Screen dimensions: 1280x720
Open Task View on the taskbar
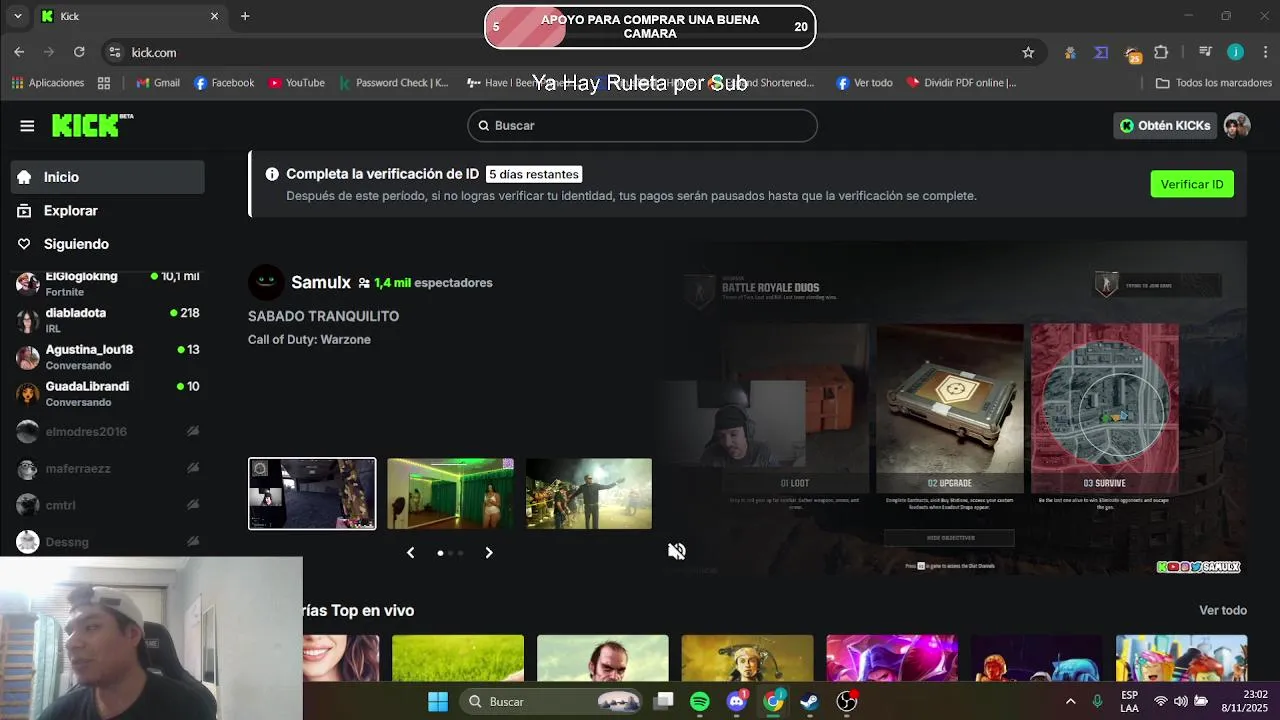coord(664,702)
